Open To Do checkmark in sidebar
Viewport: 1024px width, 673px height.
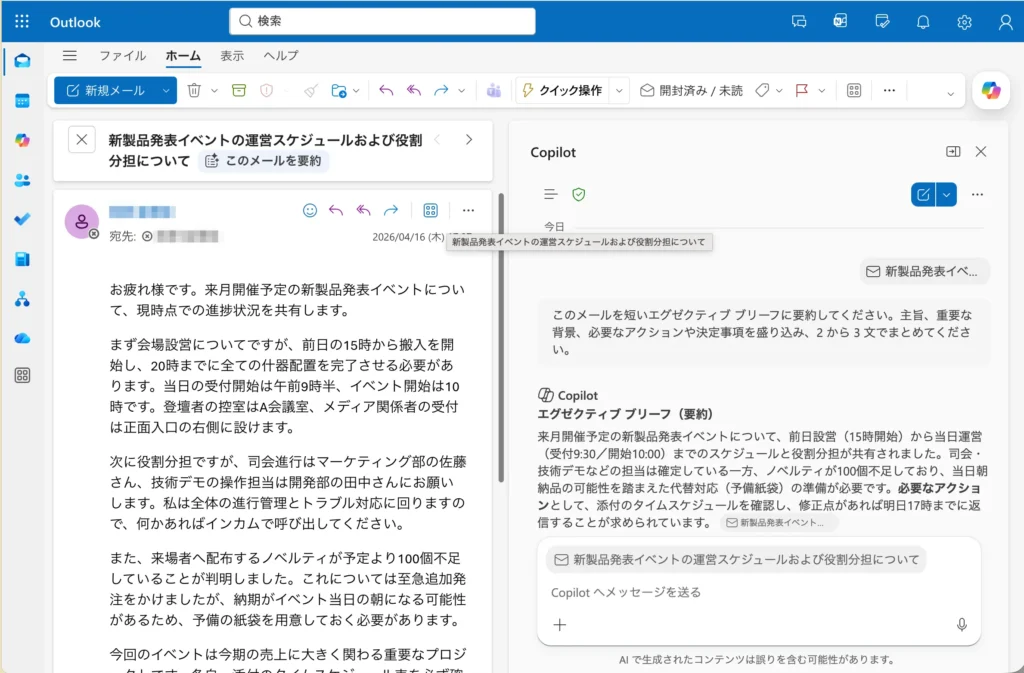tap(22, 219)
